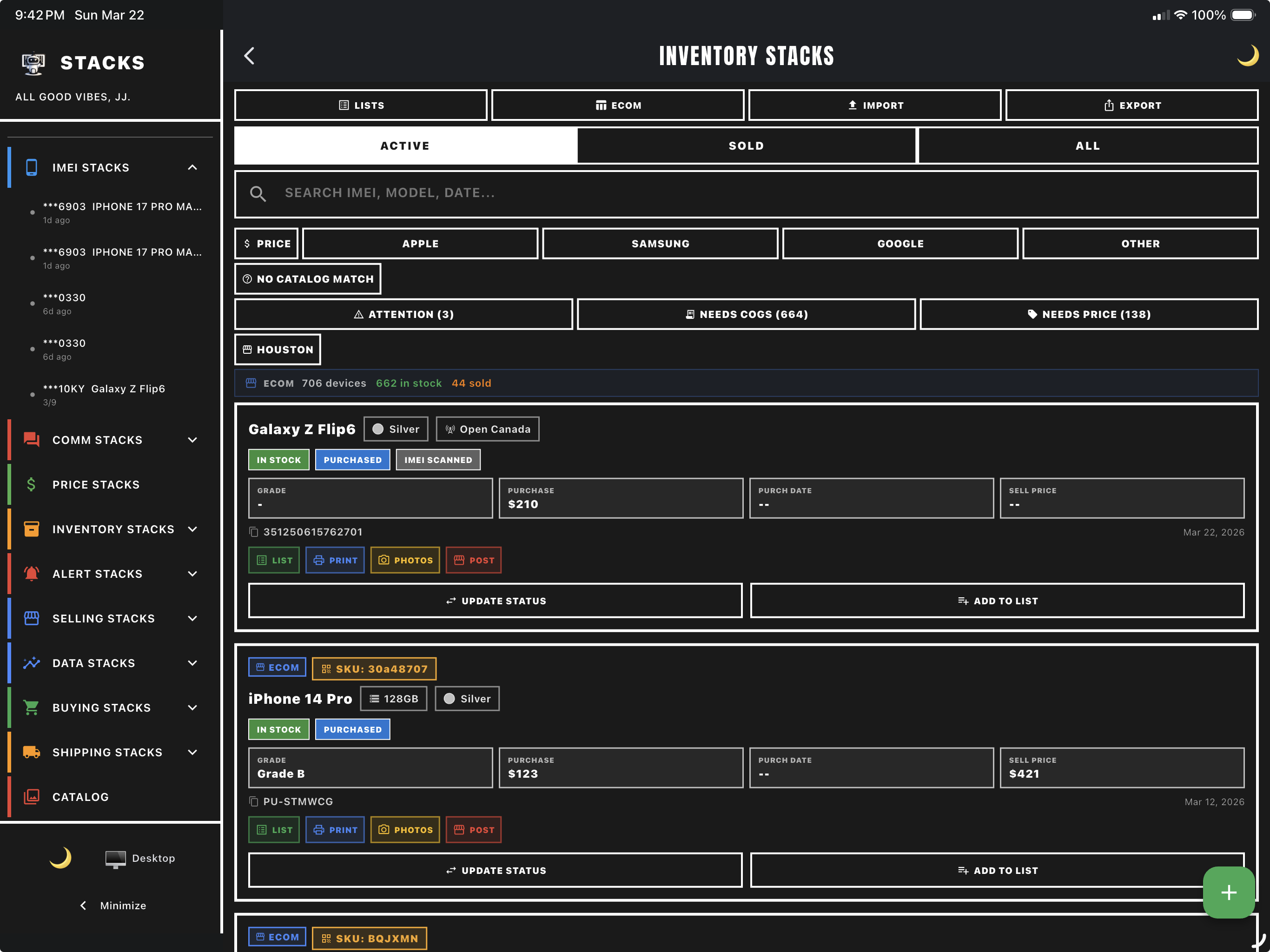Click the Silver color chip on iPhone 14 Pro
1270x952 pixels.
tap(467, 698)
